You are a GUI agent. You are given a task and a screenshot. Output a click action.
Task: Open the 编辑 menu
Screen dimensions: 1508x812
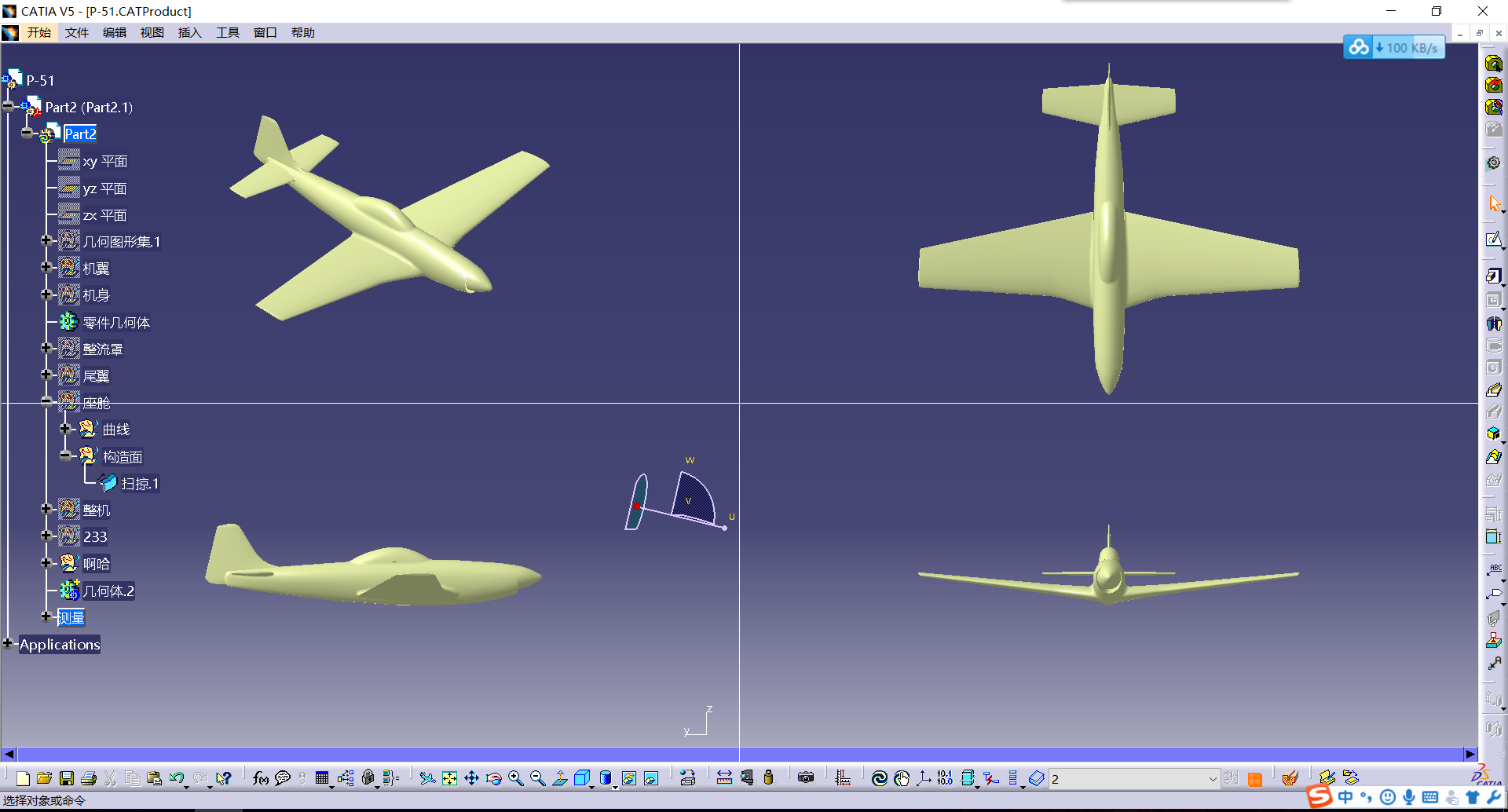pos(115,32)
